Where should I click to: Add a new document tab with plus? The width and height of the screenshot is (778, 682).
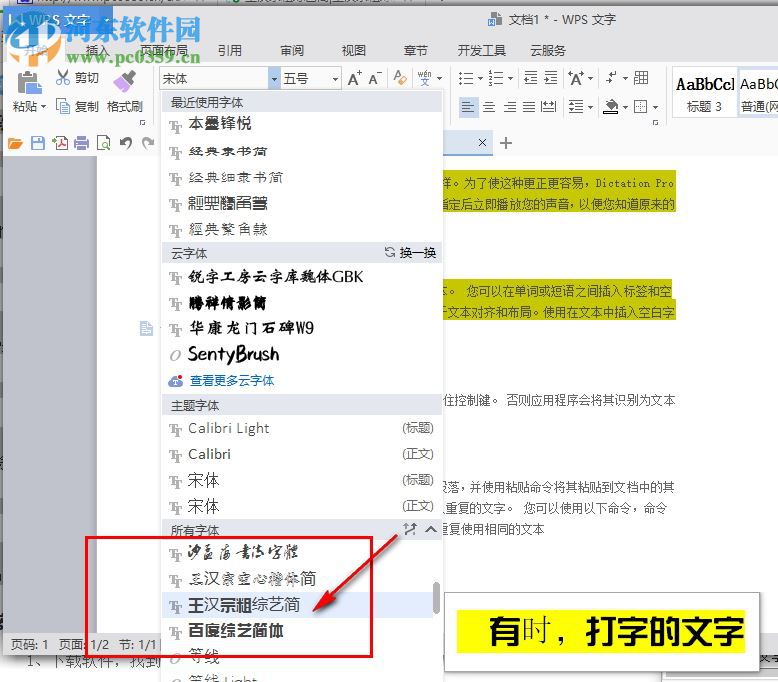point(506,143)
